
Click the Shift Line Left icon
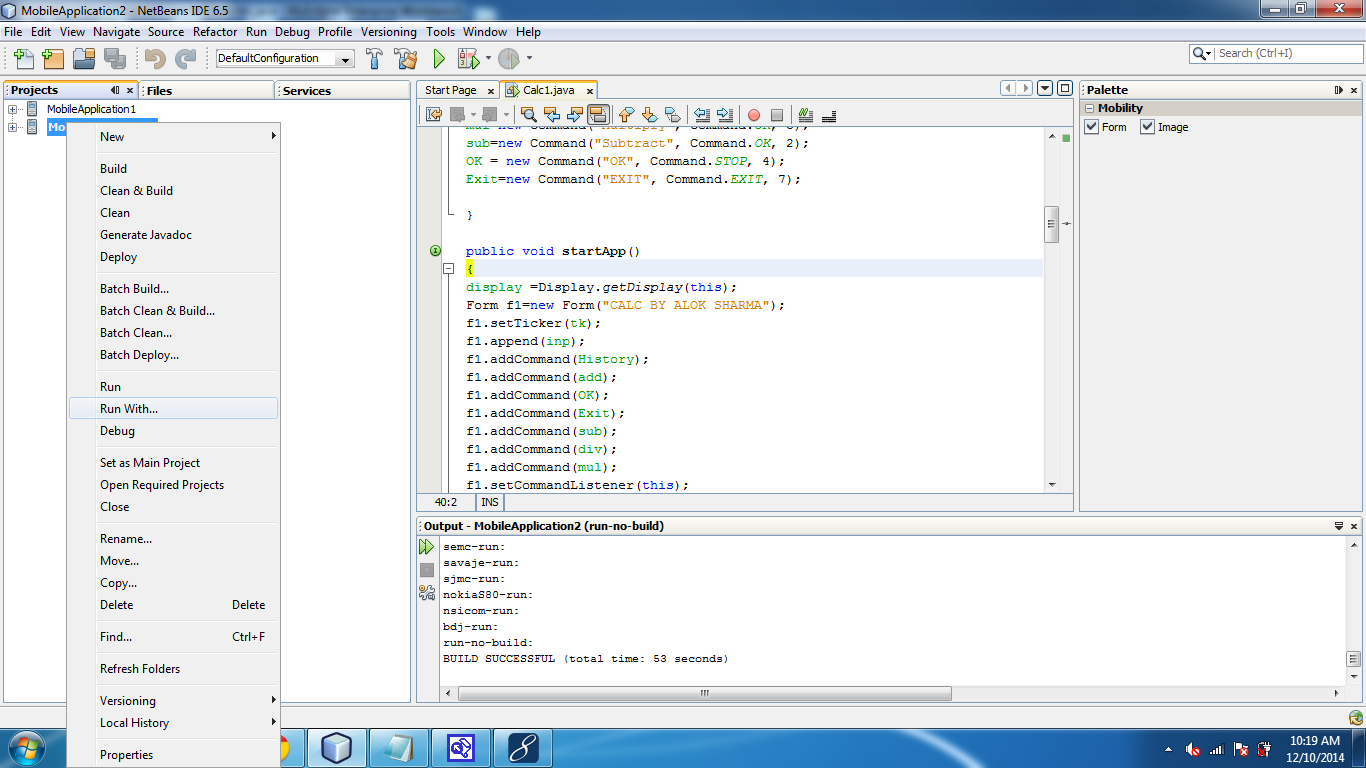pos(702,115)
